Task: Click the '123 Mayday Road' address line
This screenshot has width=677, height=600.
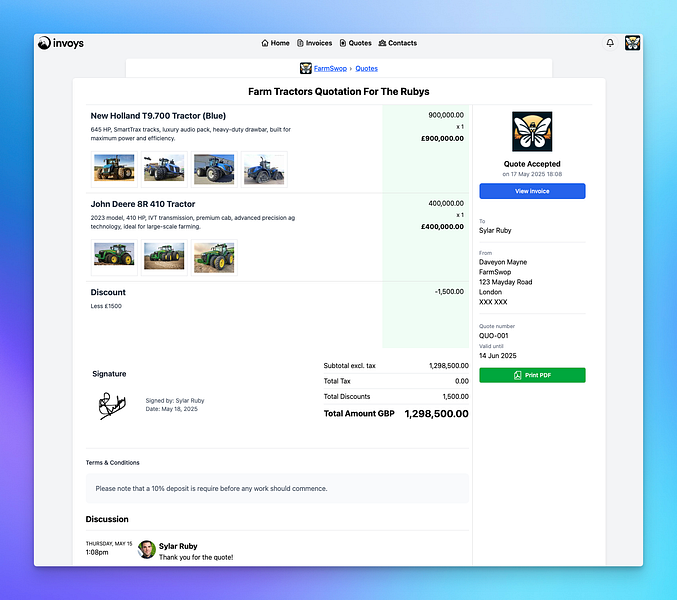Action: click(506, 282)
